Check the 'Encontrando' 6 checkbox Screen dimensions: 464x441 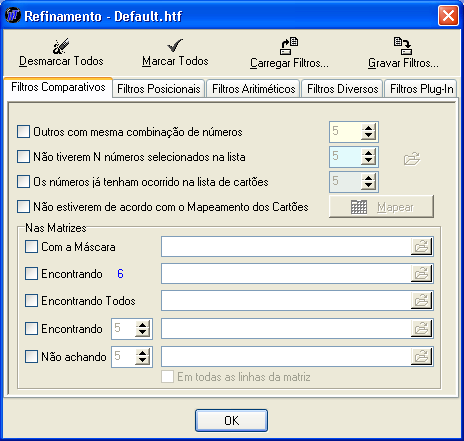[31, 274]
